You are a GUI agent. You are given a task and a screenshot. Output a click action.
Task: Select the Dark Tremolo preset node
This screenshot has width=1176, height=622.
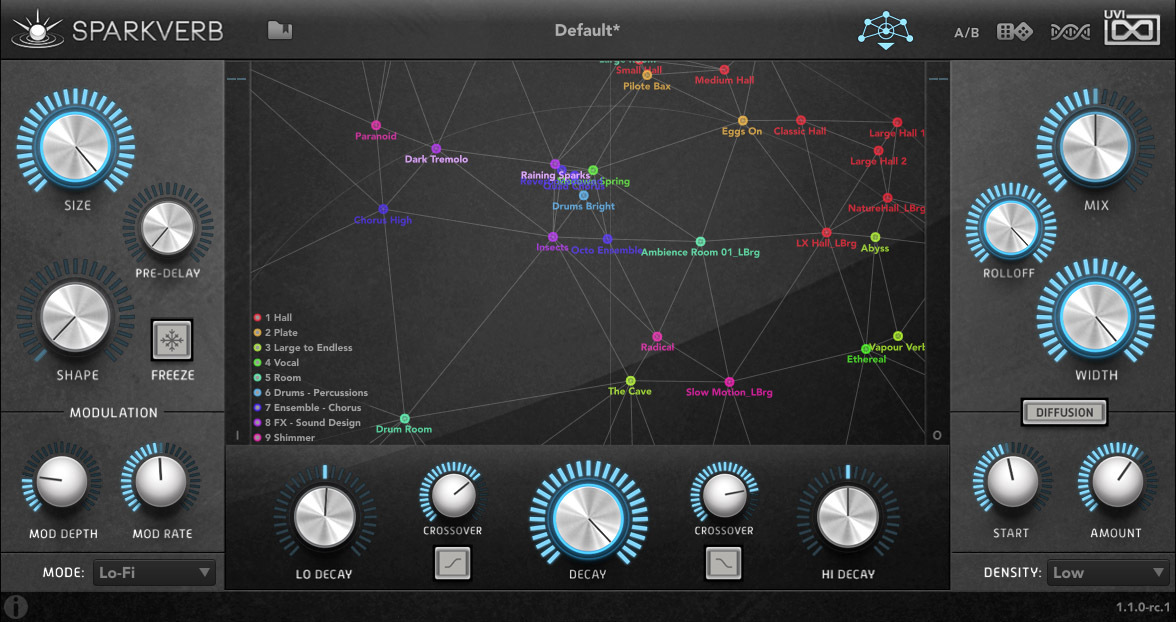point(436,149)
